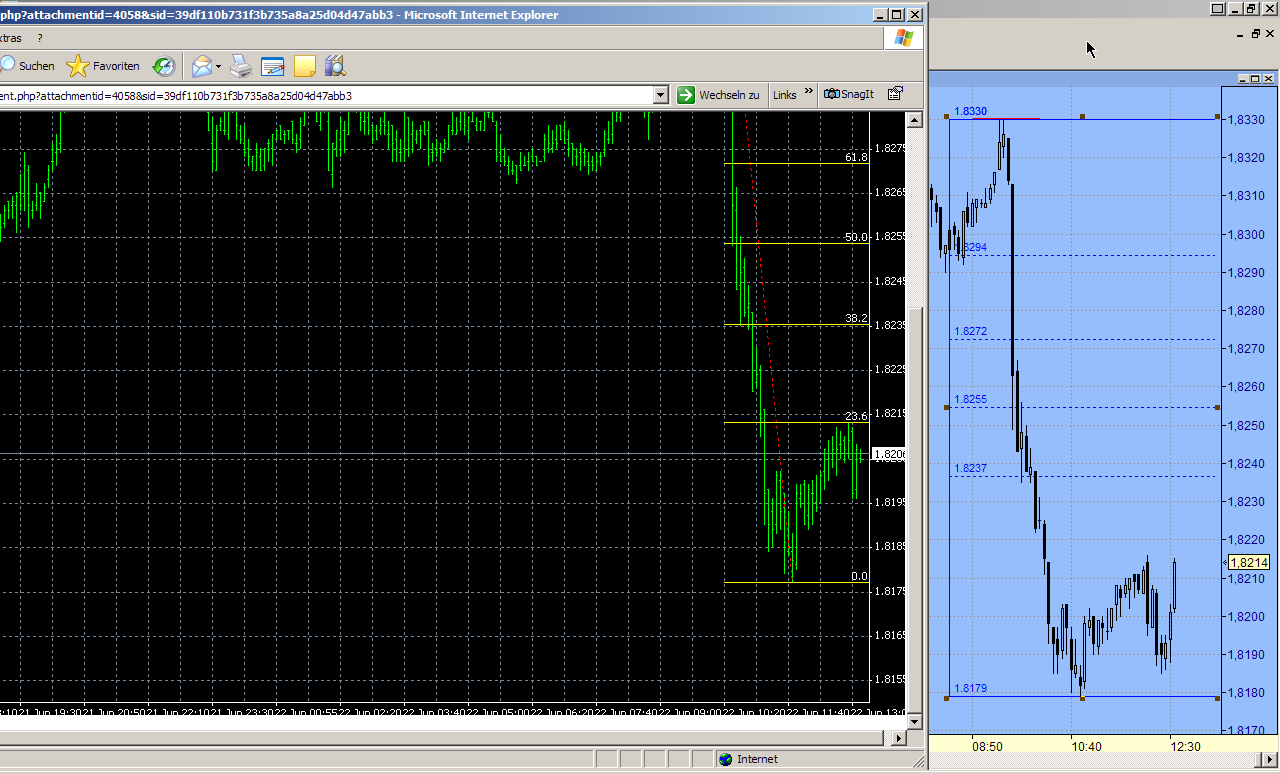
Task: Open the Extras menu
Action: (x=10, y=38)
